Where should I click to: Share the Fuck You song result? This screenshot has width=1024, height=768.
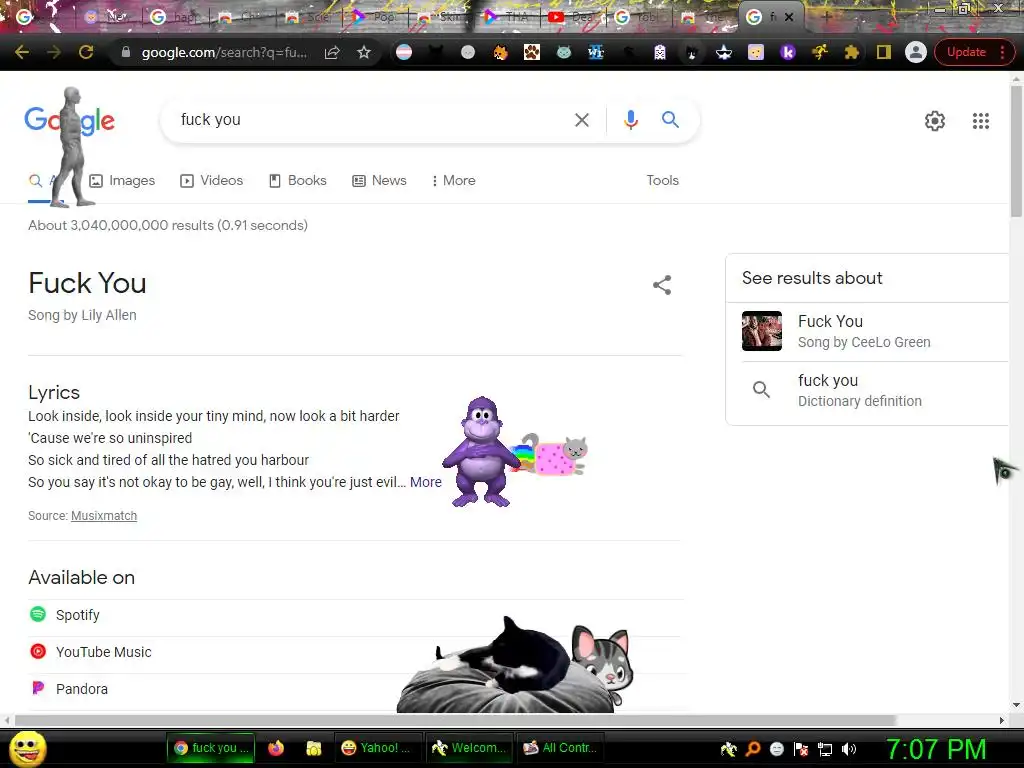point(662,285)
